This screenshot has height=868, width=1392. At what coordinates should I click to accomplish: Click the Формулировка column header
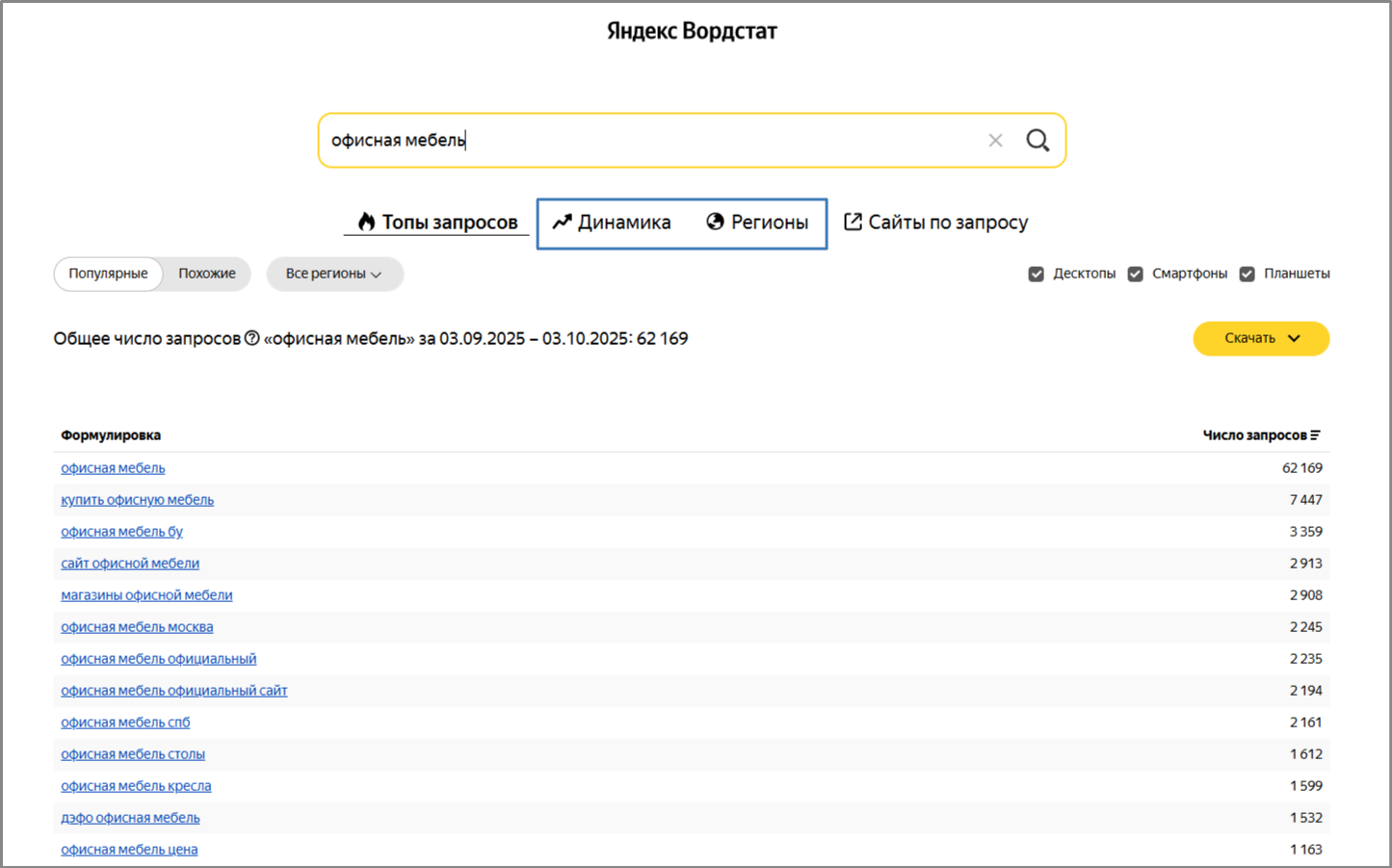click(x=111, y=435)
